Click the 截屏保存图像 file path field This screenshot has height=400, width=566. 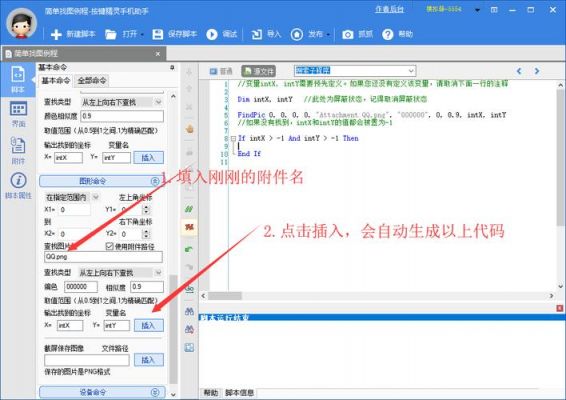point(87,360)
